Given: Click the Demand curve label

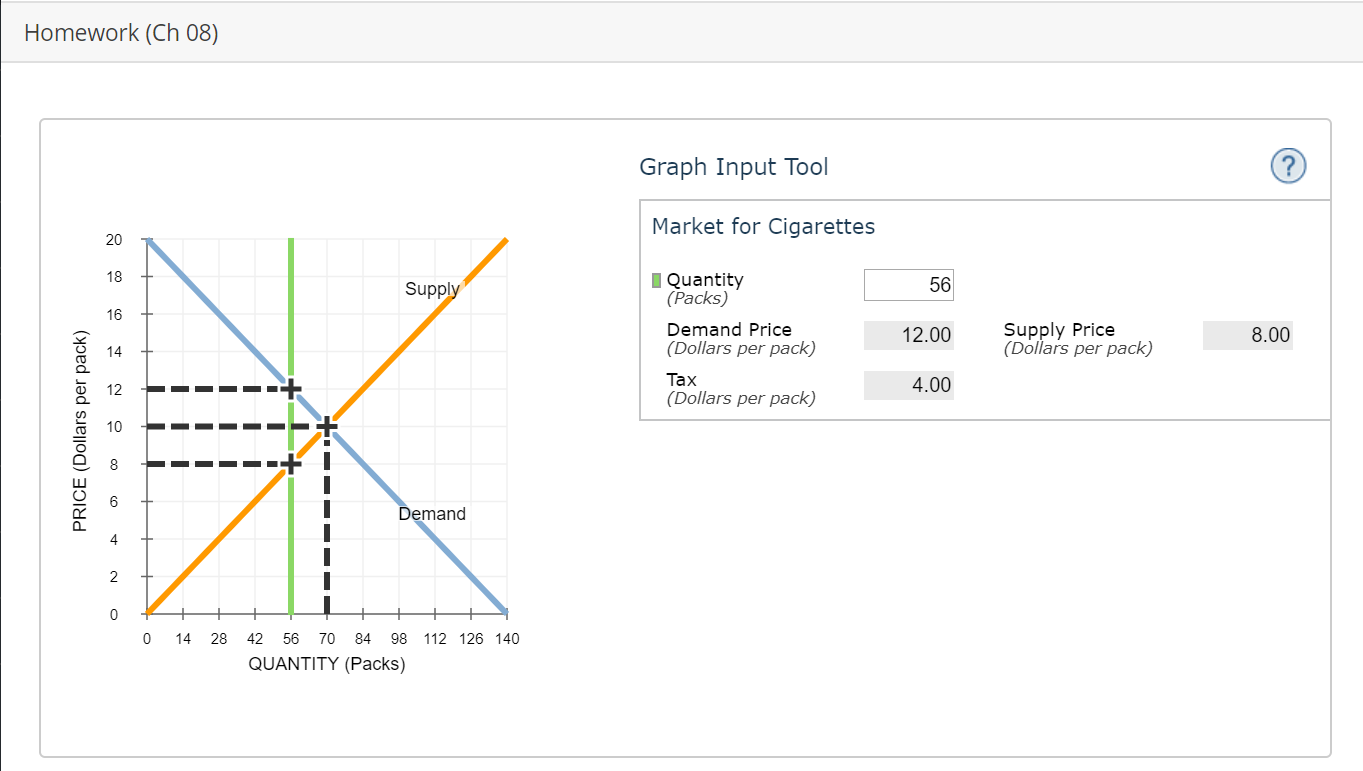Looking at the screenshot, I should pos(432,514).
